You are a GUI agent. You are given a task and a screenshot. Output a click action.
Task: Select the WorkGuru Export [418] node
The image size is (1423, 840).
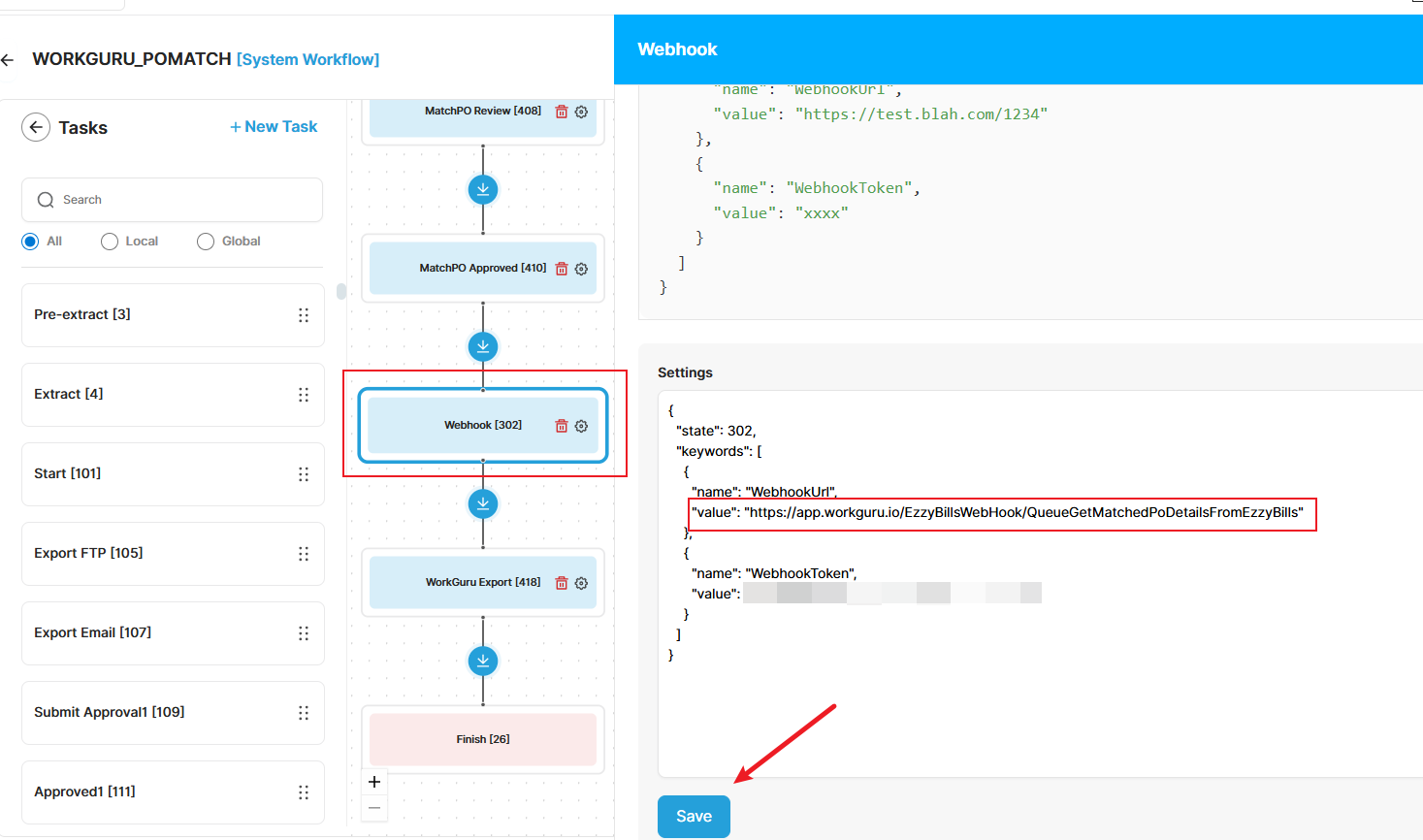tap(483, 583)
